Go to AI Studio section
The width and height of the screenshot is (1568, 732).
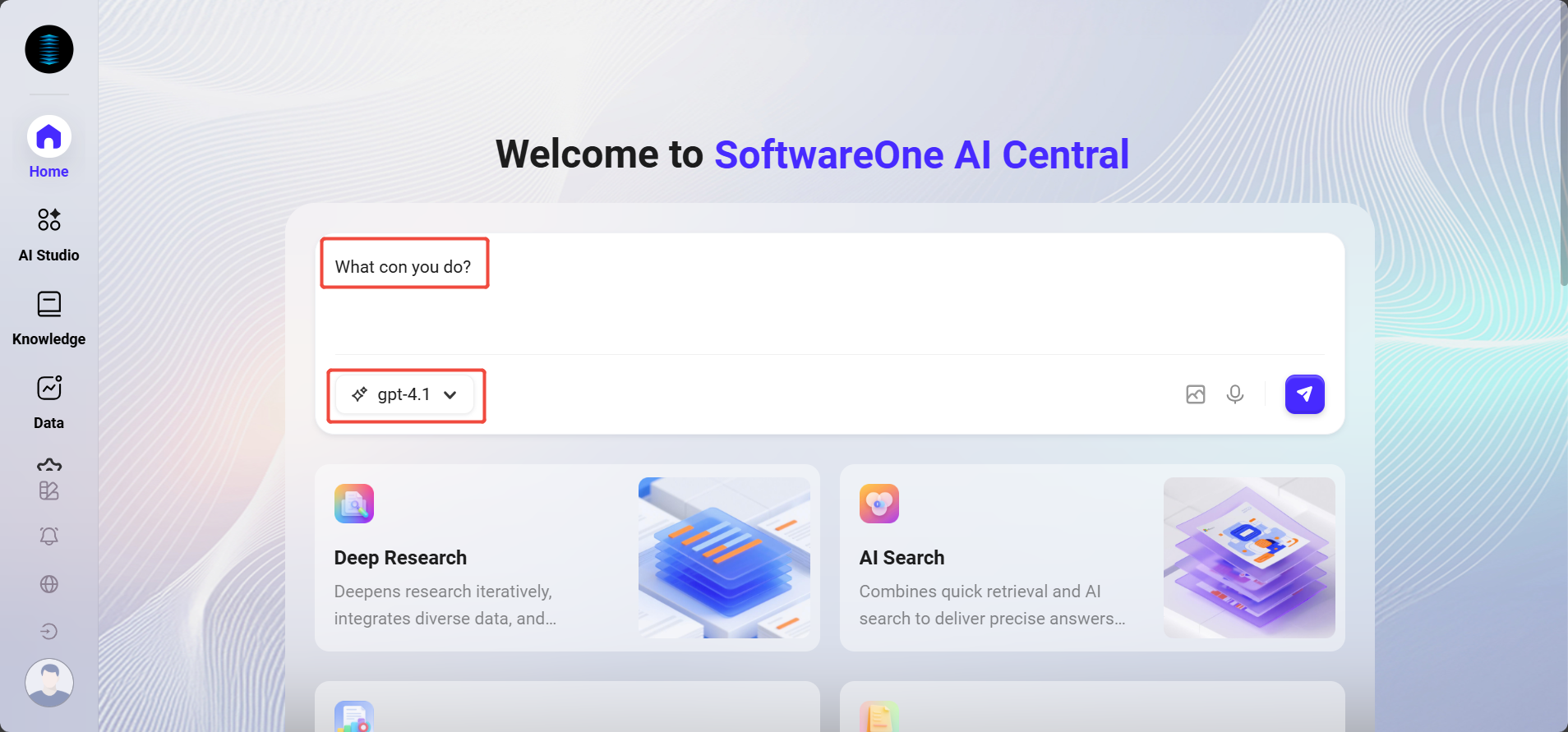pos(48,234)
